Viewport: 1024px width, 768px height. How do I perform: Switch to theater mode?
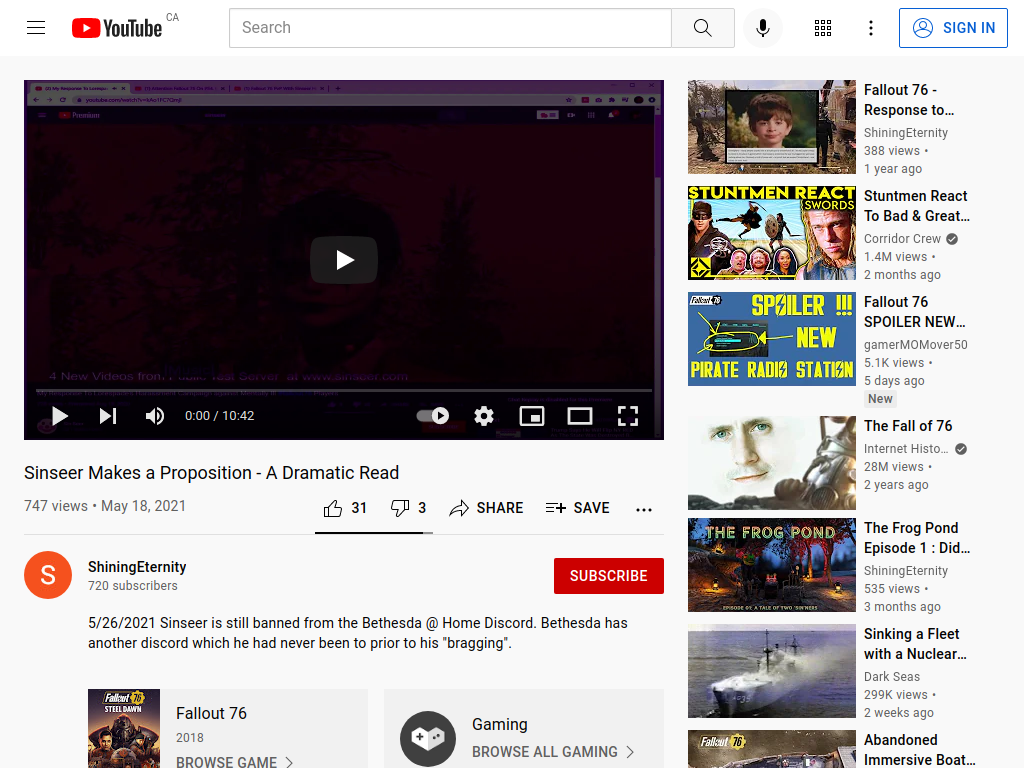tap(580, 416)
